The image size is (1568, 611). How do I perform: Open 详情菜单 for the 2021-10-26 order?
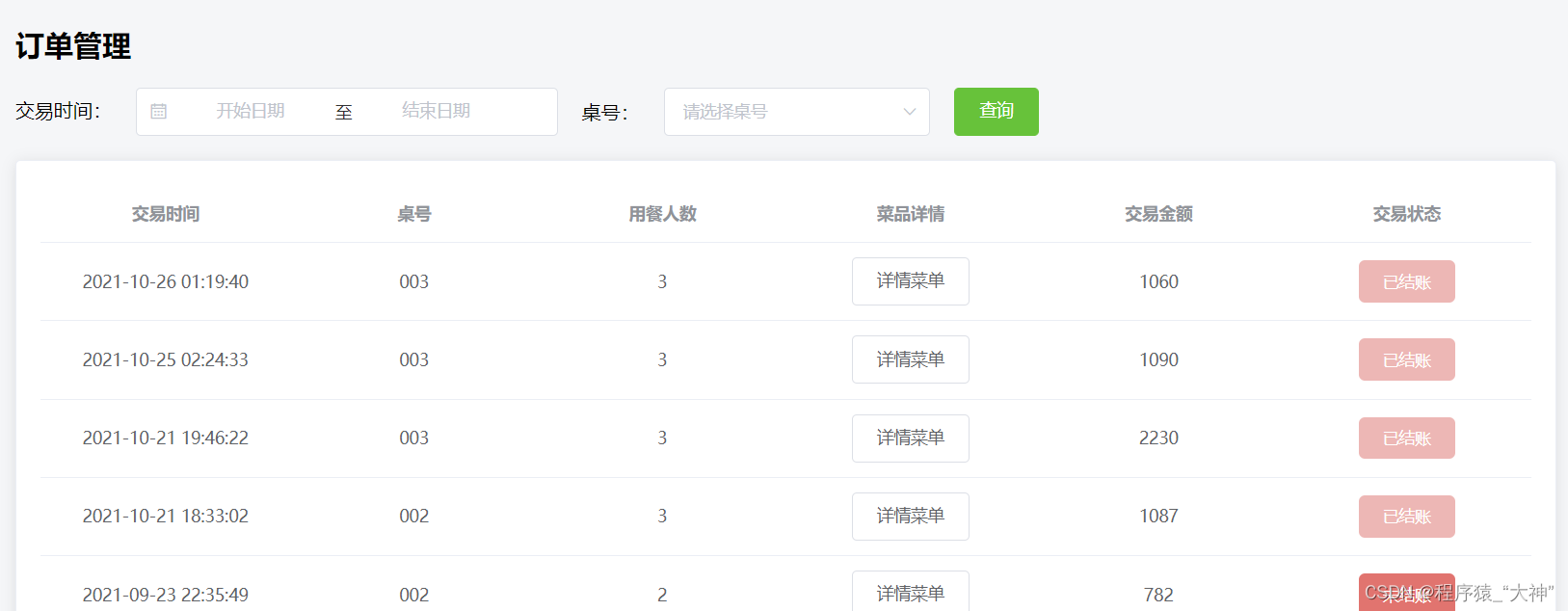[910, 281]
